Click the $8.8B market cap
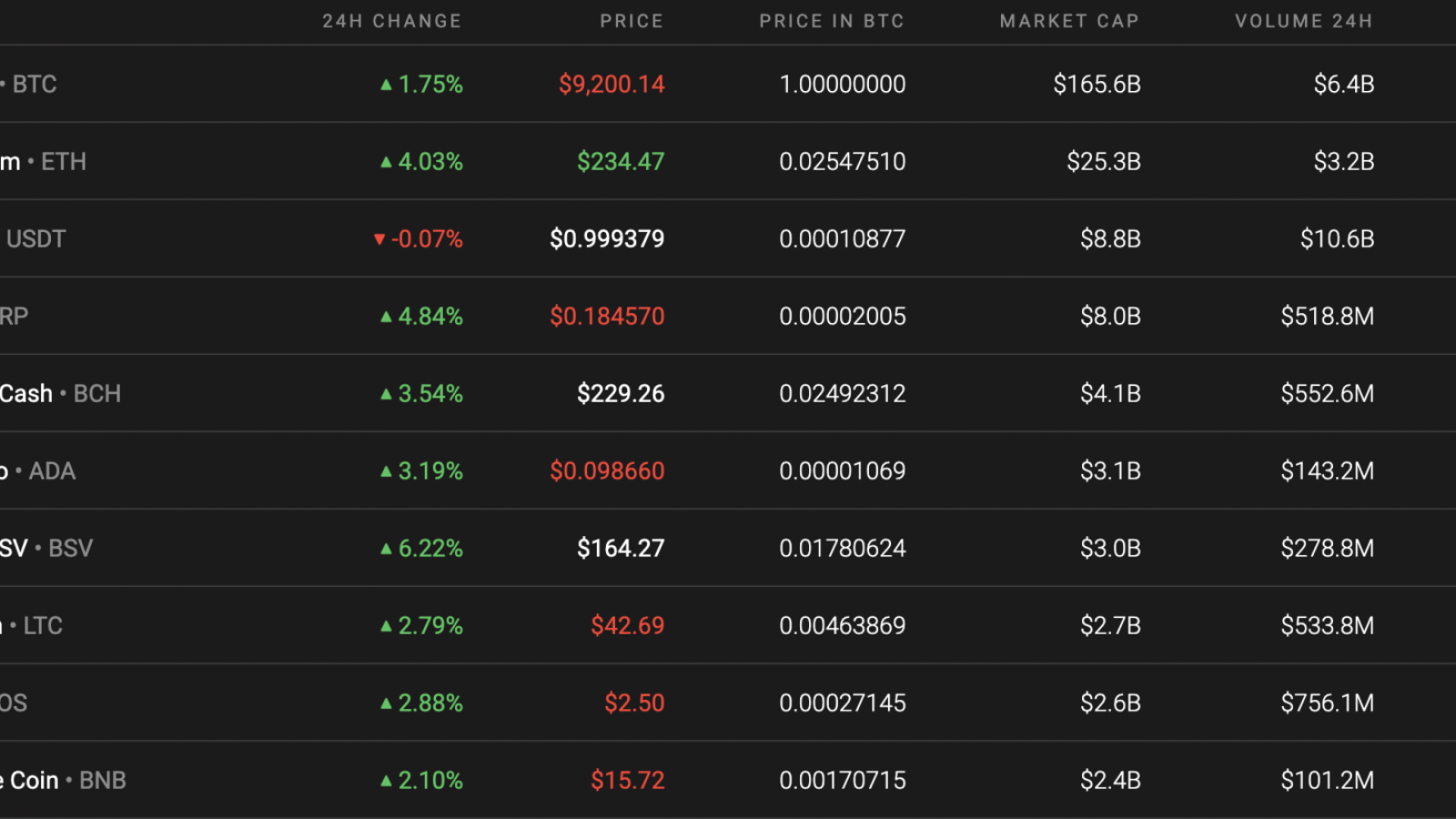This screenshot has width=1456, height=819. point(1110,238)
